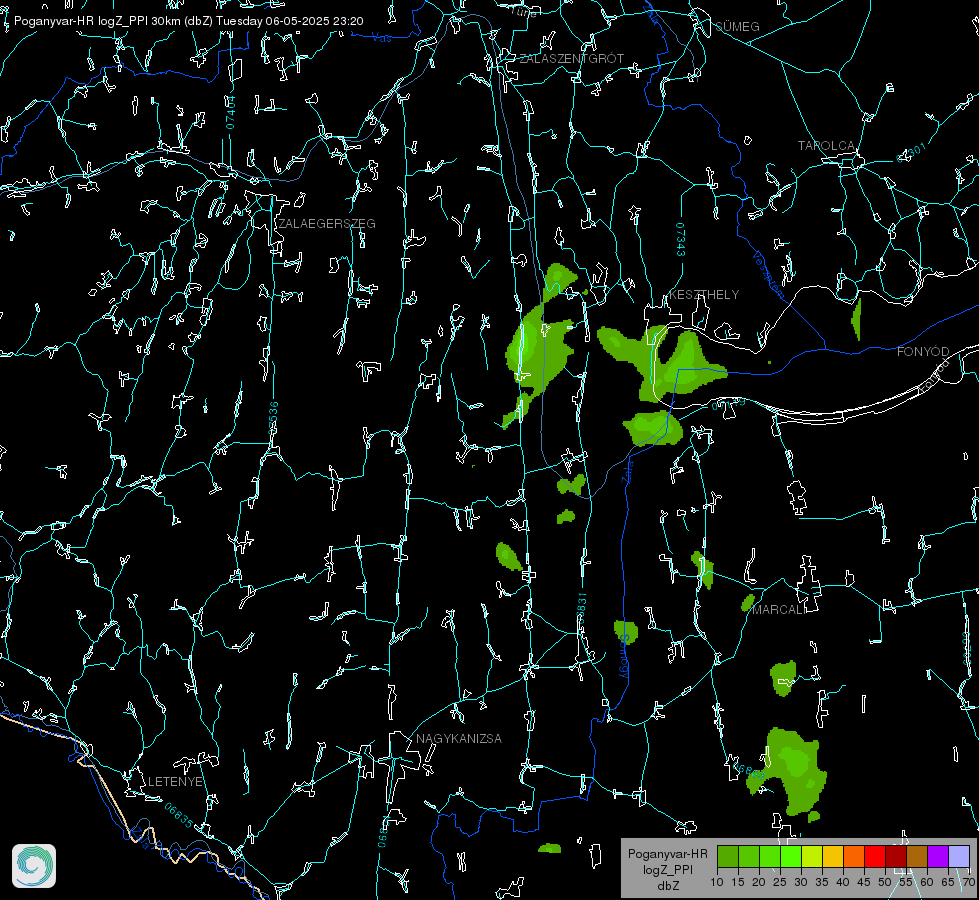
Task: Click the KESZTHELY city label
Action: click(x=704, y=295)
